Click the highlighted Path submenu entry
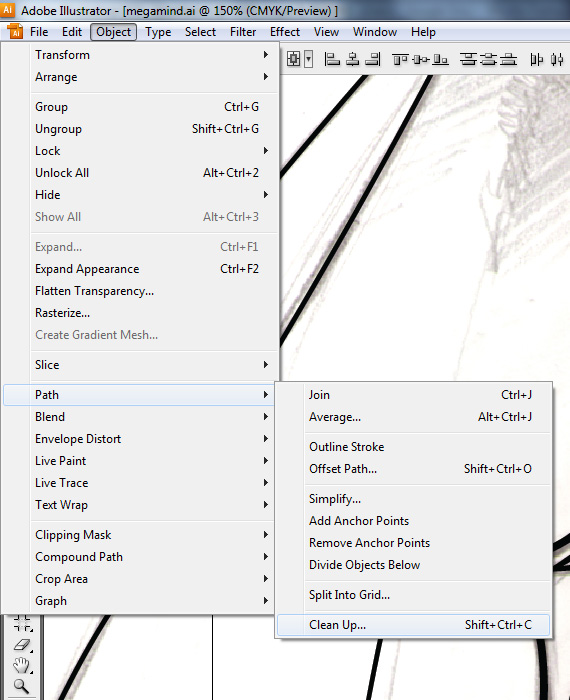This screenshot has height=700, width=570. tap(138, 395)
